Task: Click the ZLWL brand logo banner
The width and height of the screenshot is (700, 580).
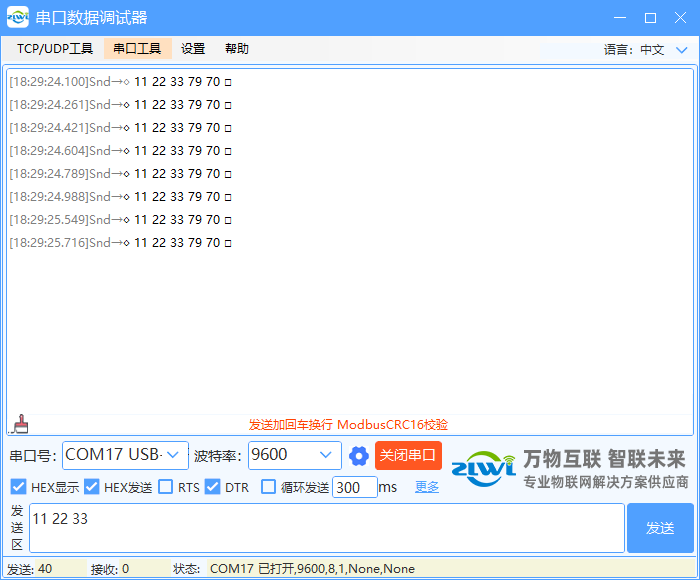Action: click(483, 469)
